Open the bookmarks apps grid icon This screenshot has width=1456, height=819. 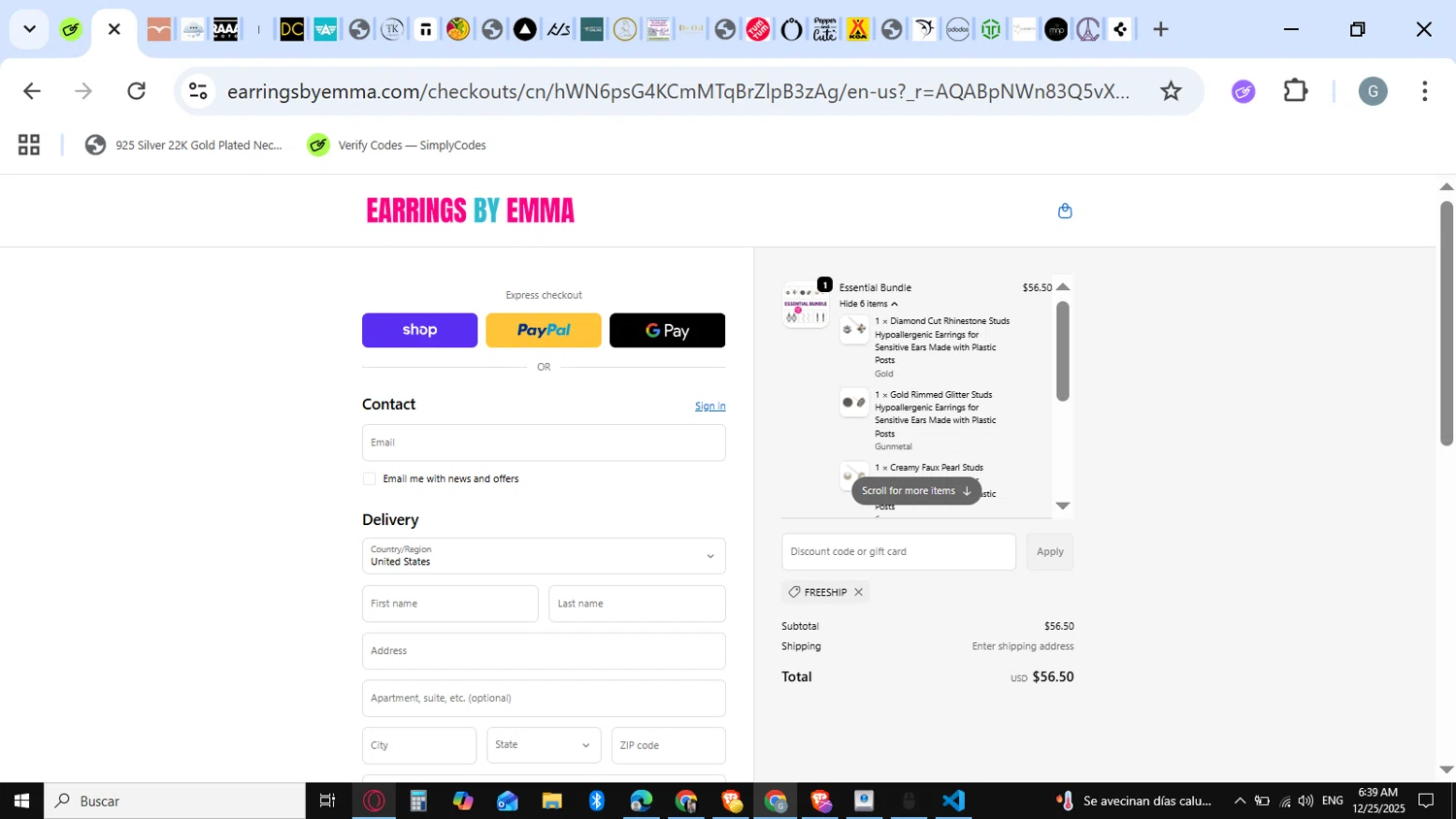tap(29, 145)
